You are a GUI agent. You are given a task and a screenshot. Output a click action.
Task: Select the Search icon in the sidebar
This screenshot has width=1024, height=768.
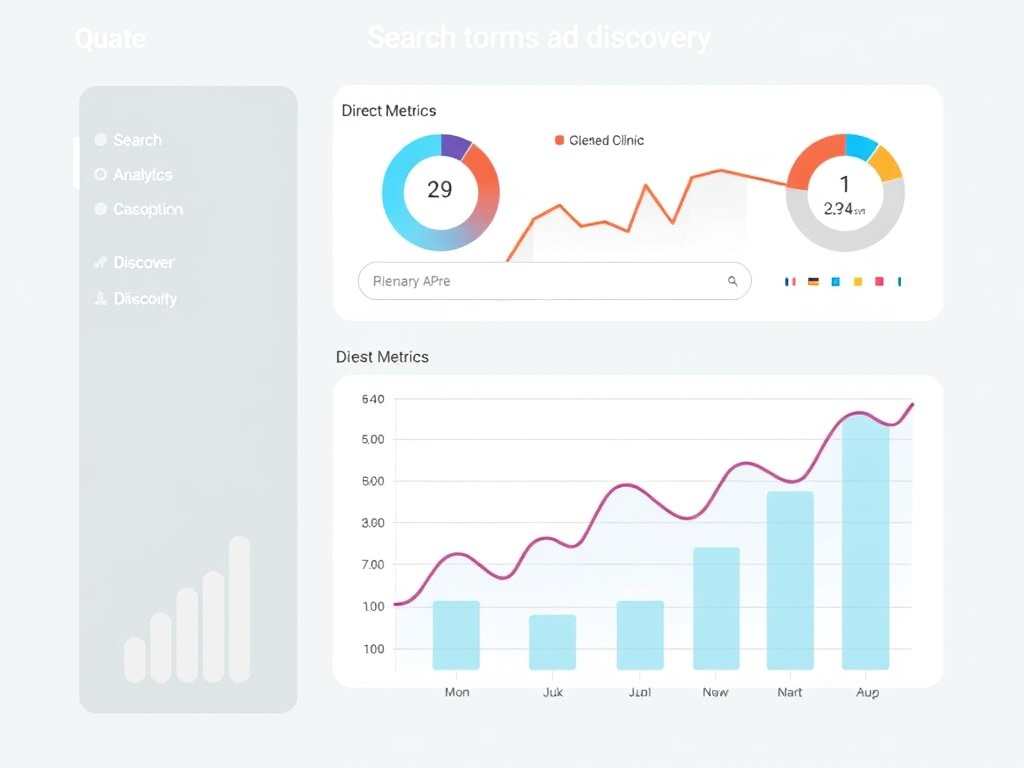click(x=101, y=140)
